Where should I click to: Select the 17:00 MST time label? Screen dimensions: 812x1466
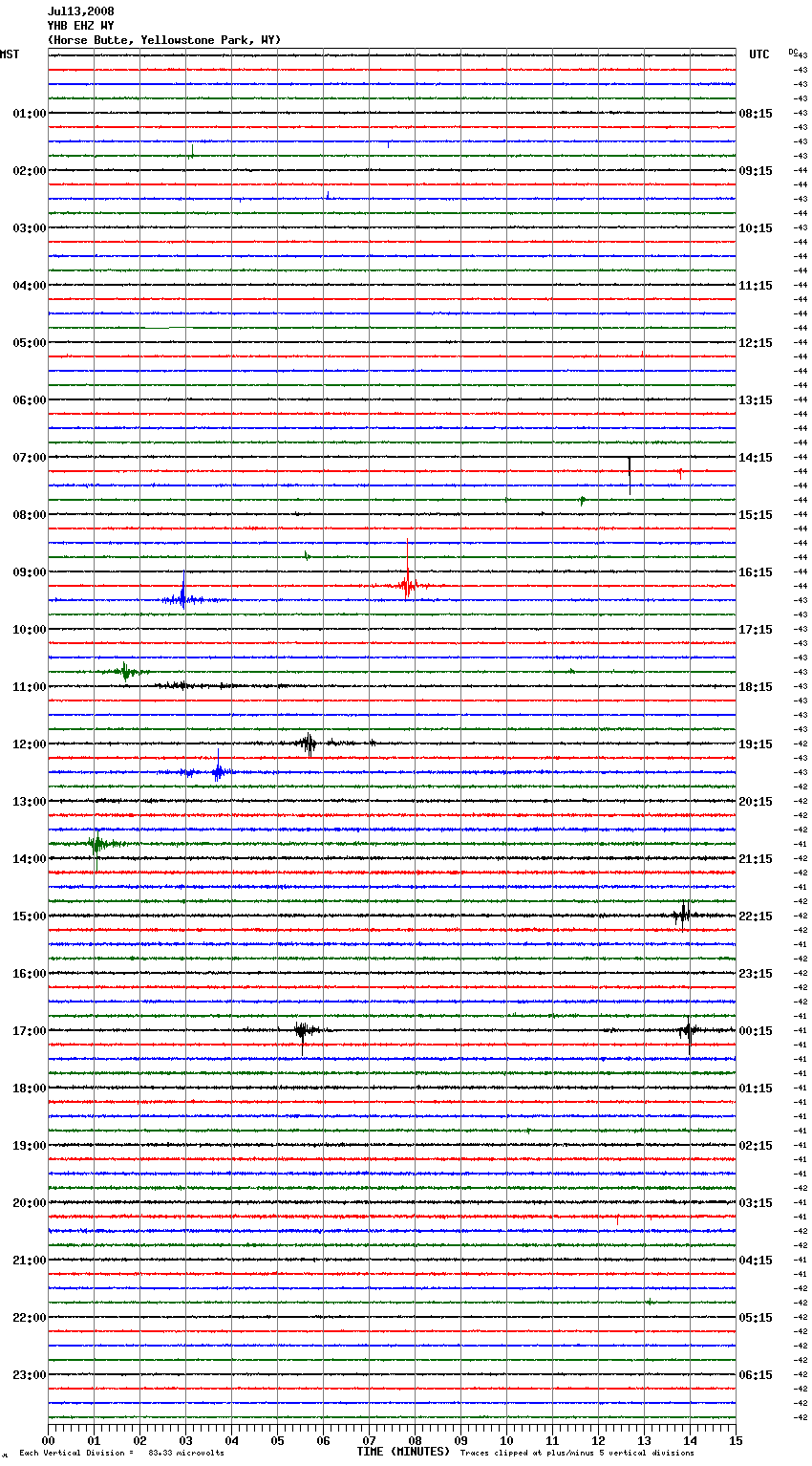tap(30, 1031)
